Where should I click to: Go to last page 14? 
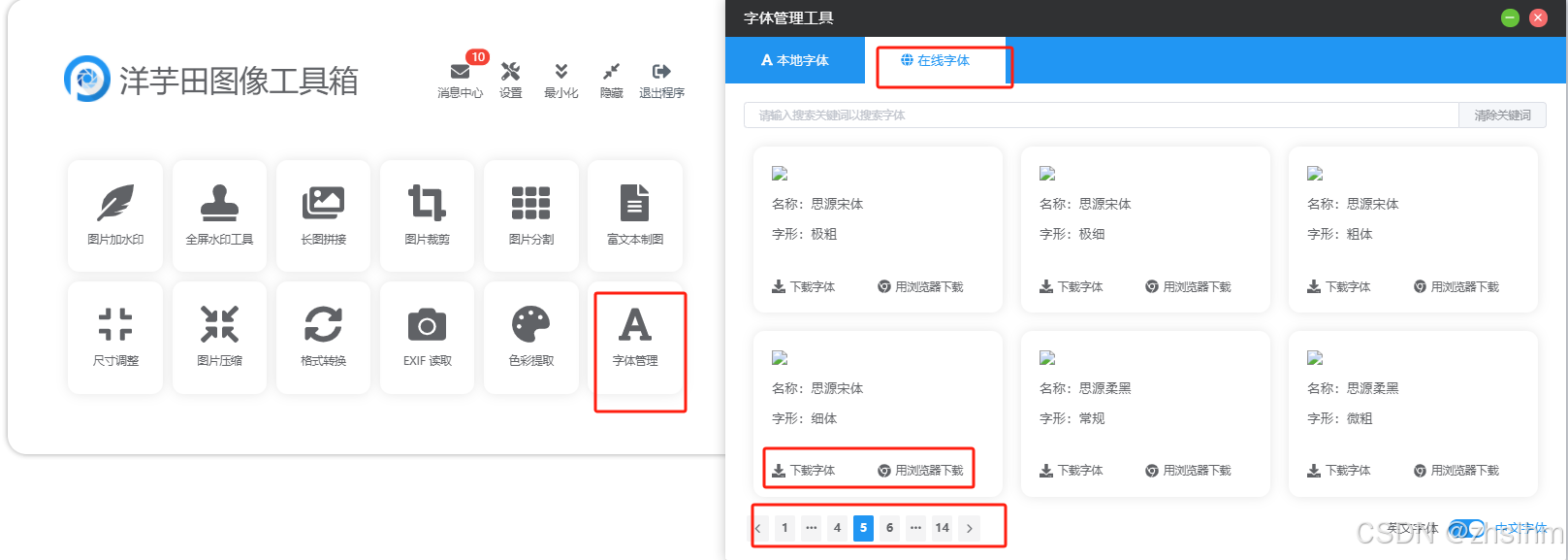942,528
